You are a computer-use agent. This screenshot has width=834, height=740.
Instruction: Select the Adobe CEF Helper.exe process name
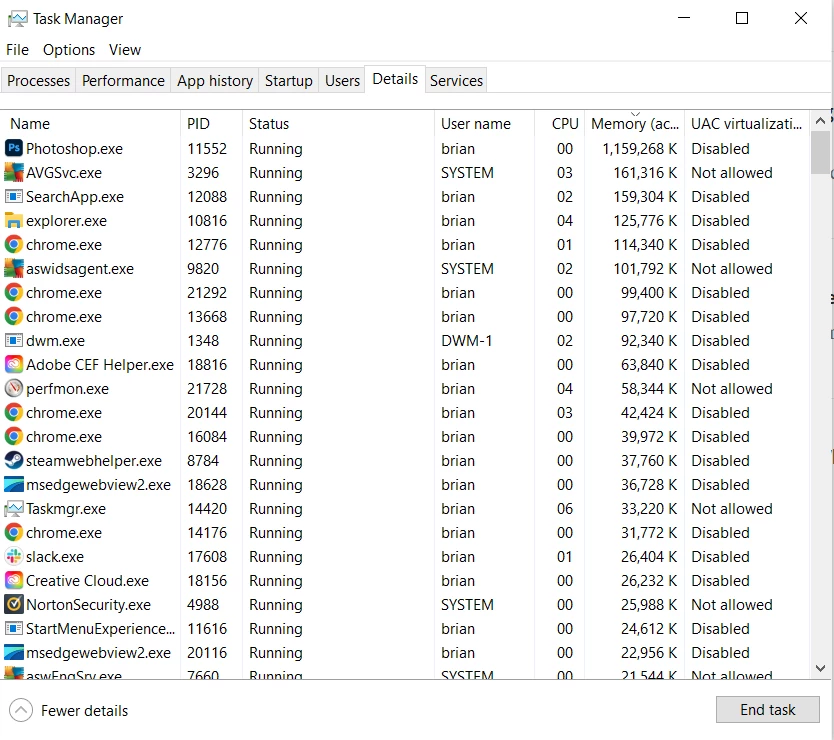[x=100, y=364]
